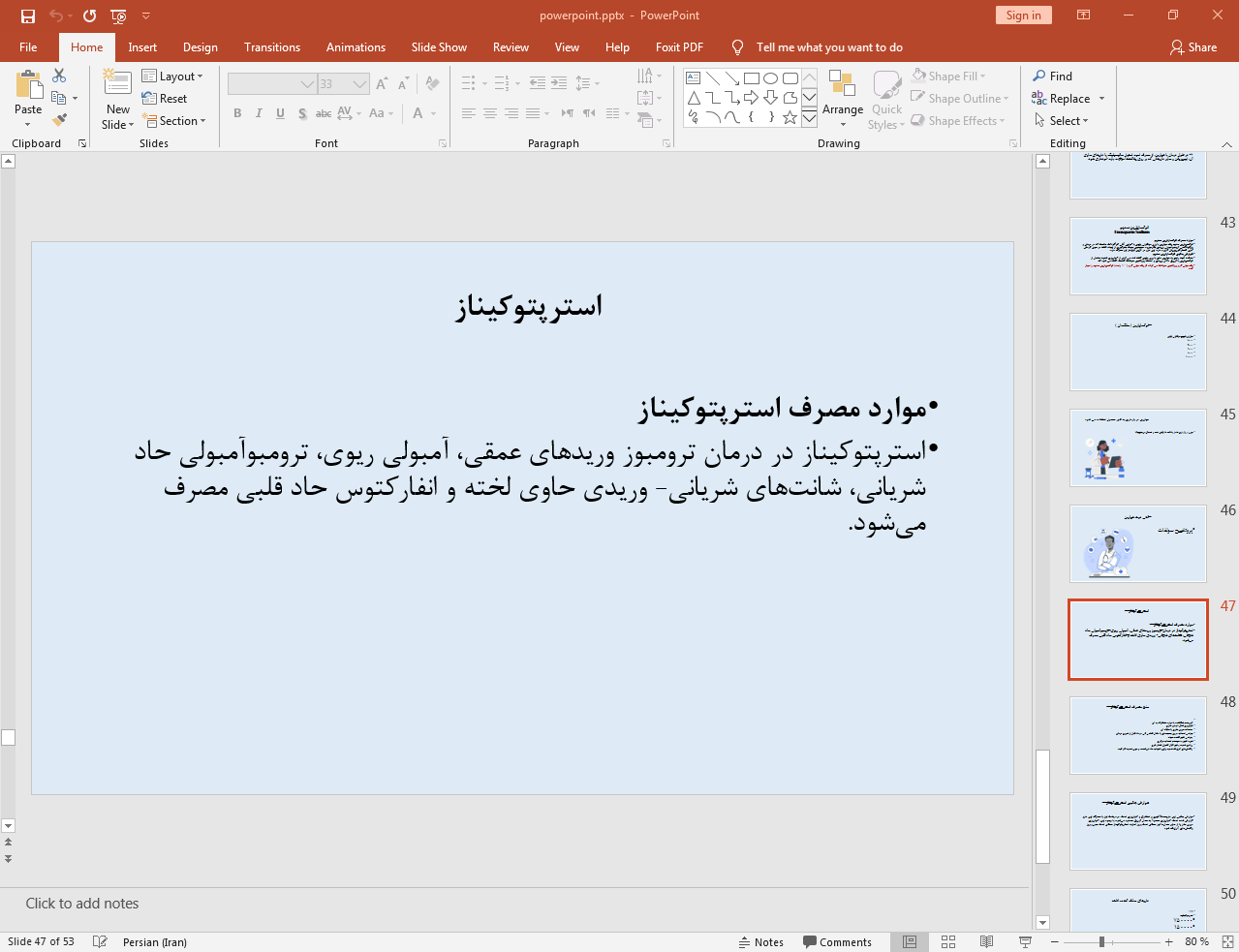This screenshot has width=1239, height=952.
Task: Open Shape Outline options
Action: point(960,98)
